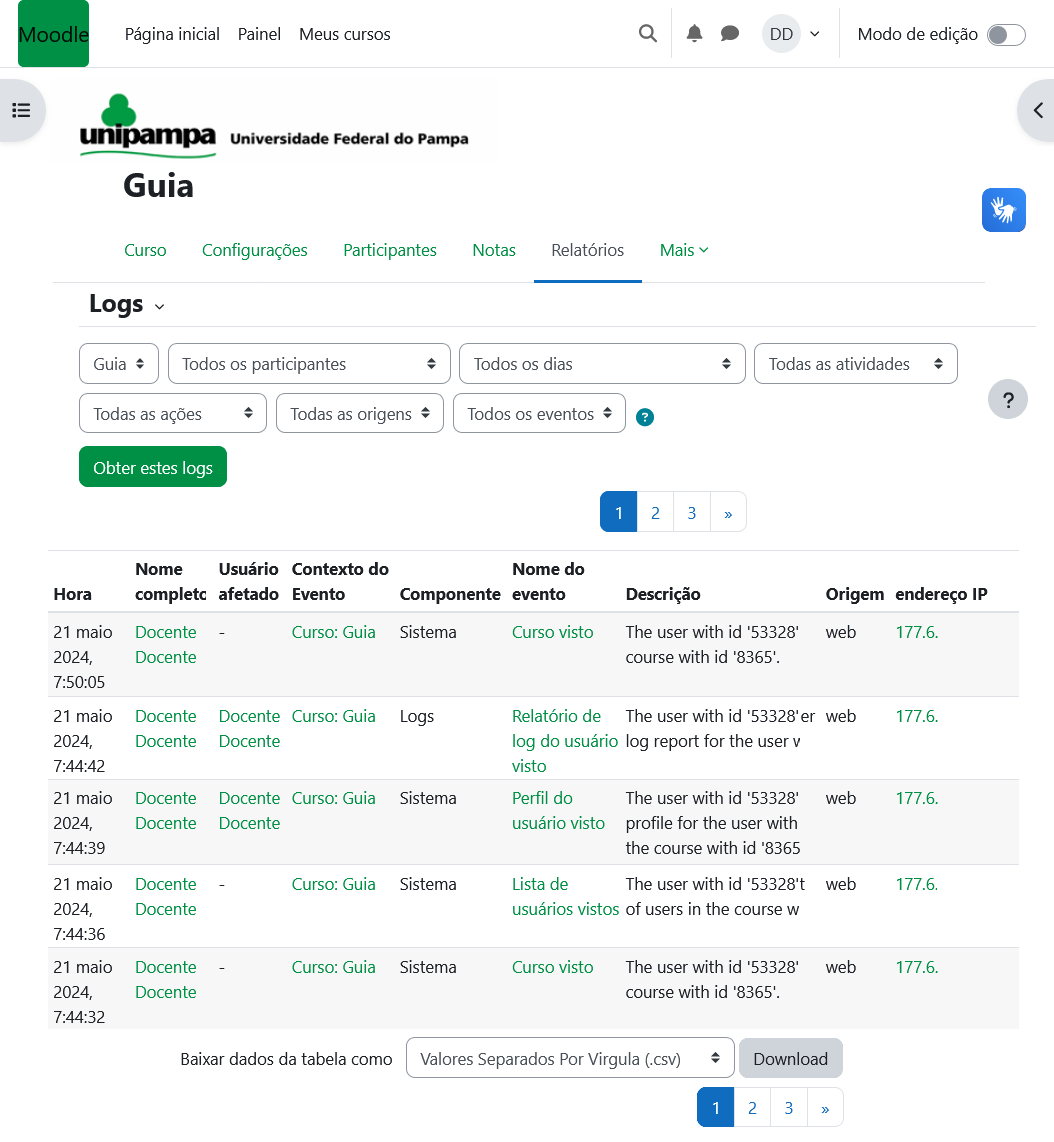Screen dimensions: 1054x1142
Task: Open the Perfil do usuário visto link
Action: [558, 811]
